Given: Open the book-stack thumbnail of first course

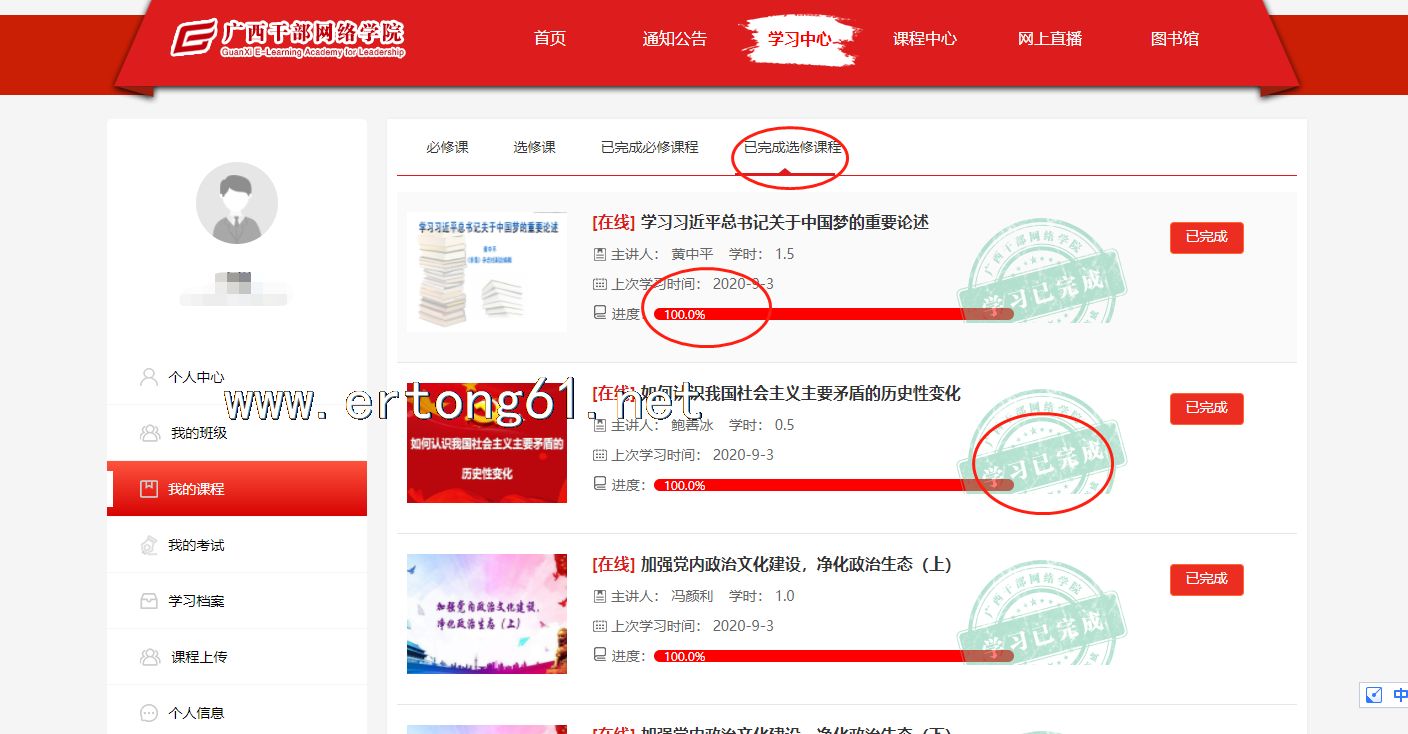Looking at the screenshot, I should coord(486,271).
